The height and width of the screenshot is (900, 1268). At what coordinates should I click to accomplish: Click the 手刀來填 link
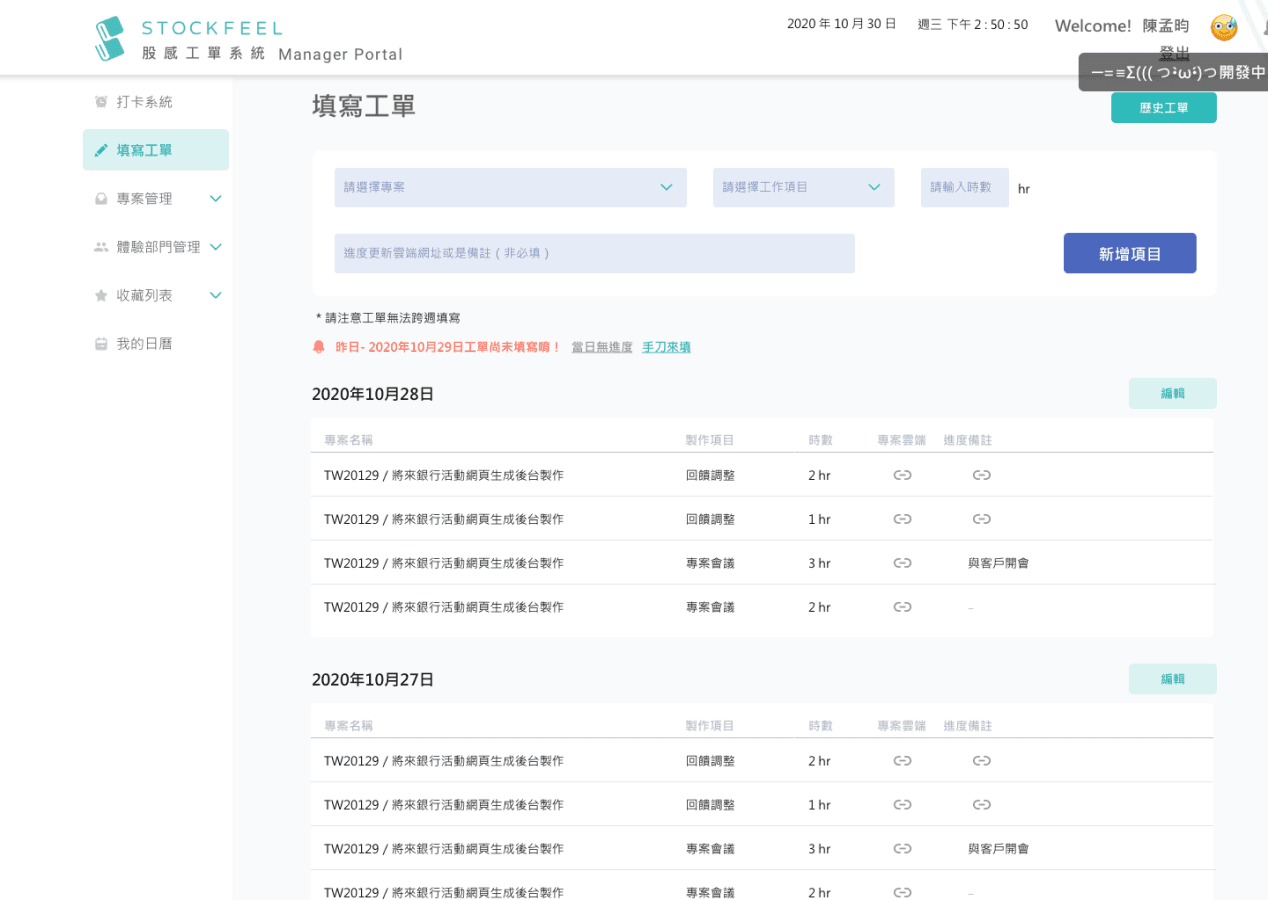point(666,347)
